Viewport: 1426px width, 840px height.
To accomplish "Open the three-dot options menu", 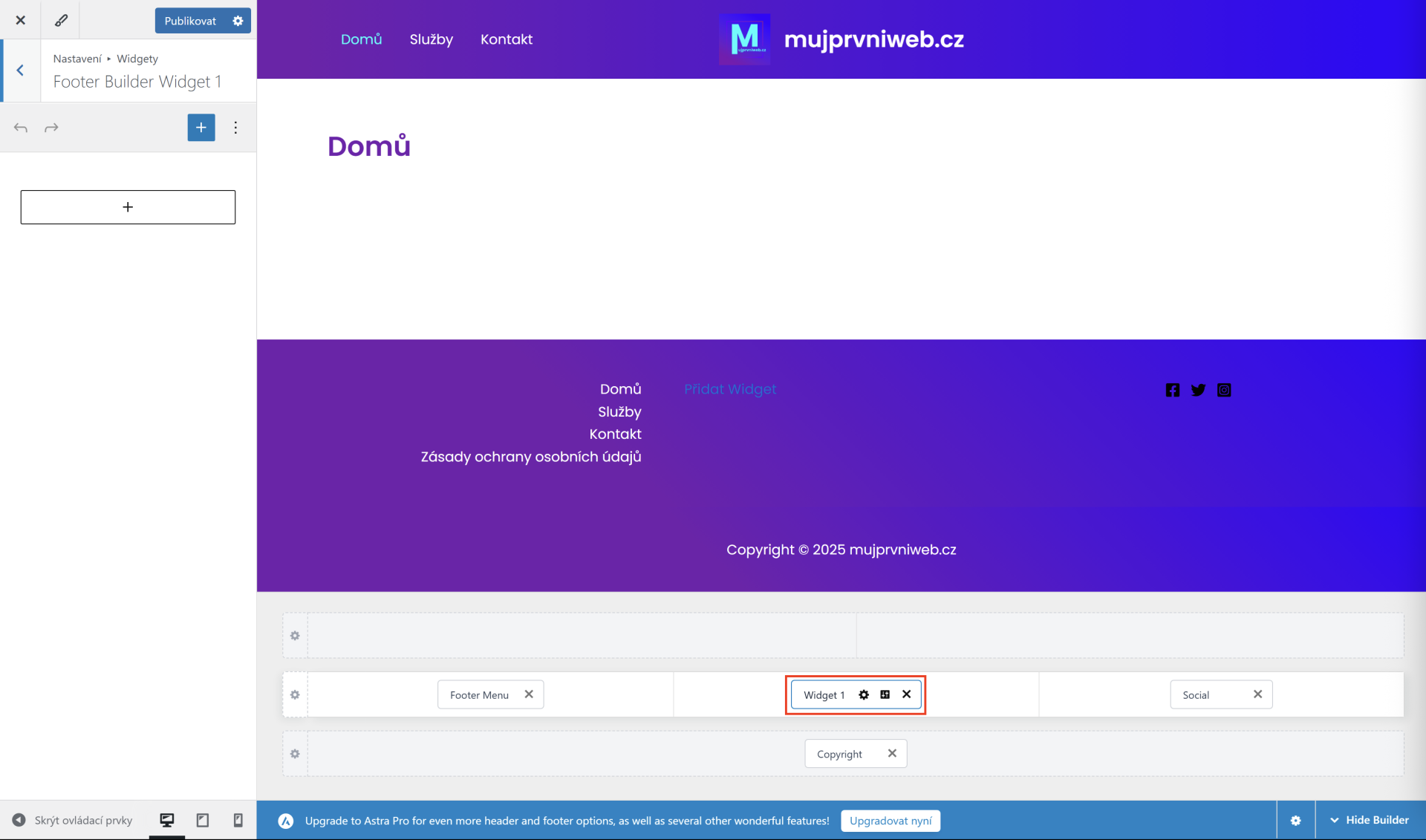I will click(x=235, y=128).
